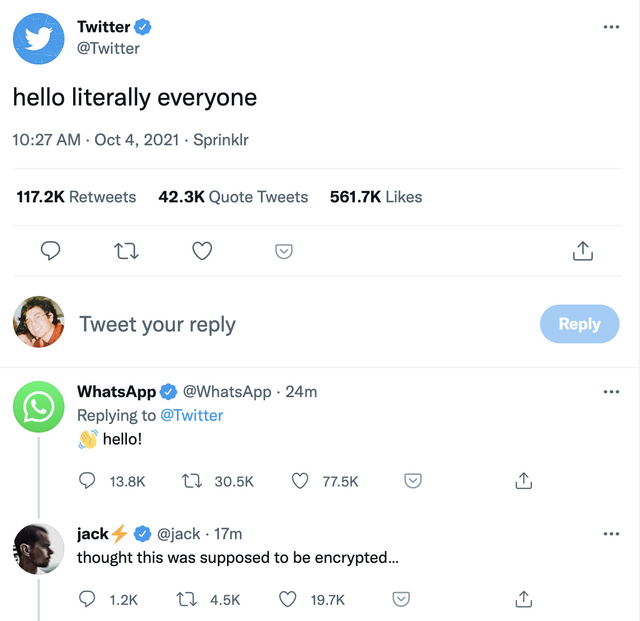
Task: Click the reply icon under the main tweet
Action: pyautogui.click(x=50, y=251)
